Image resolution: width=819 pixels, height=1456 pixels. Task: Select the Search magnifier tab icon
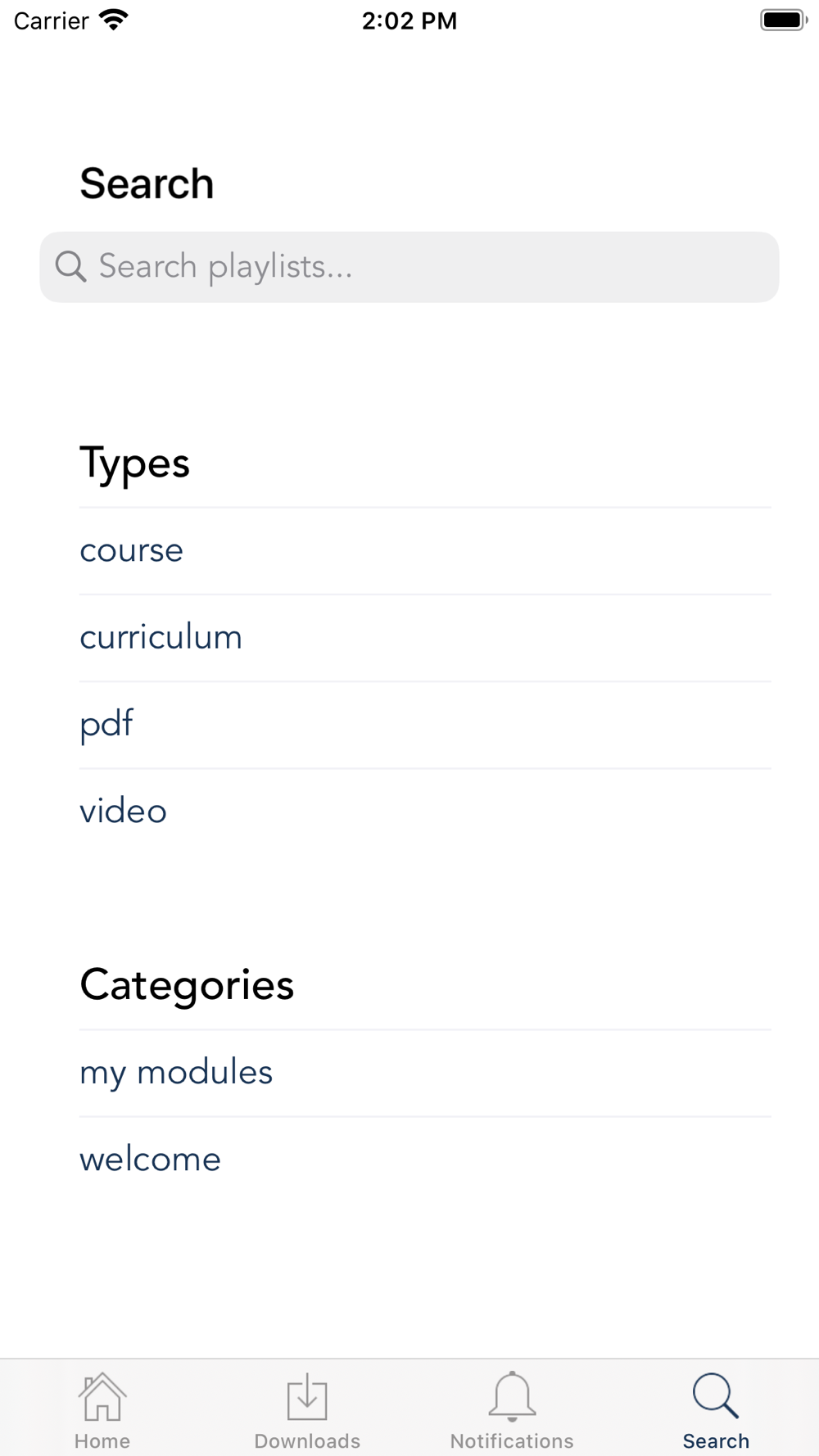(716, 1396)
